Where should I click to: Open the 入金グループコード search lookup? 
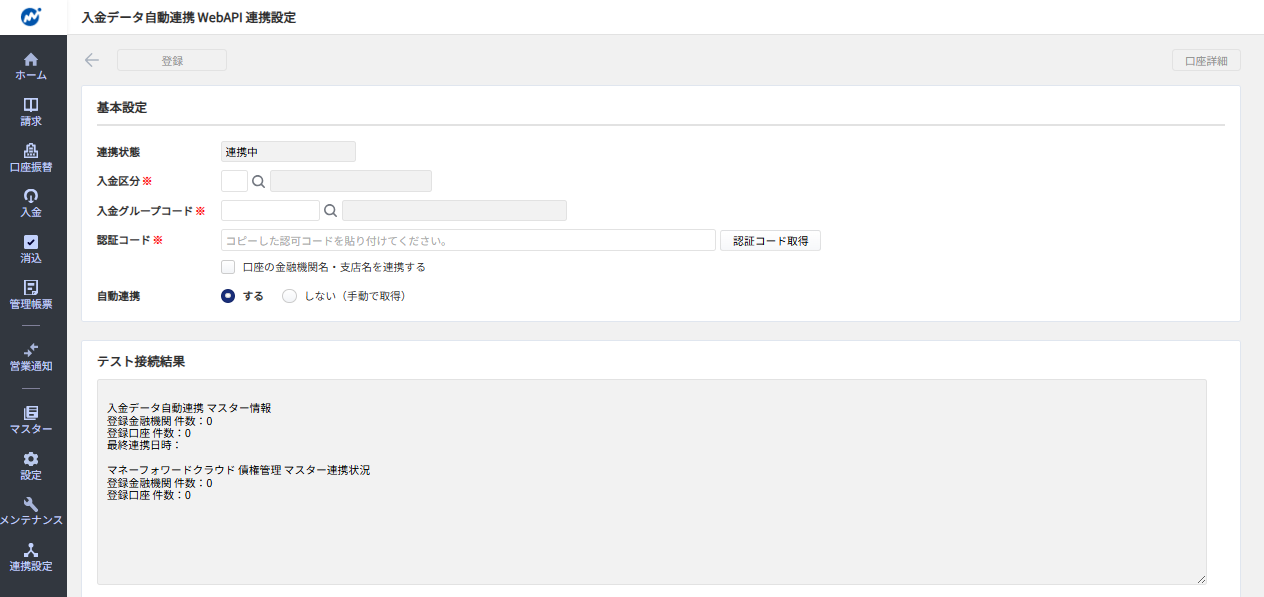tap(330, 211)
